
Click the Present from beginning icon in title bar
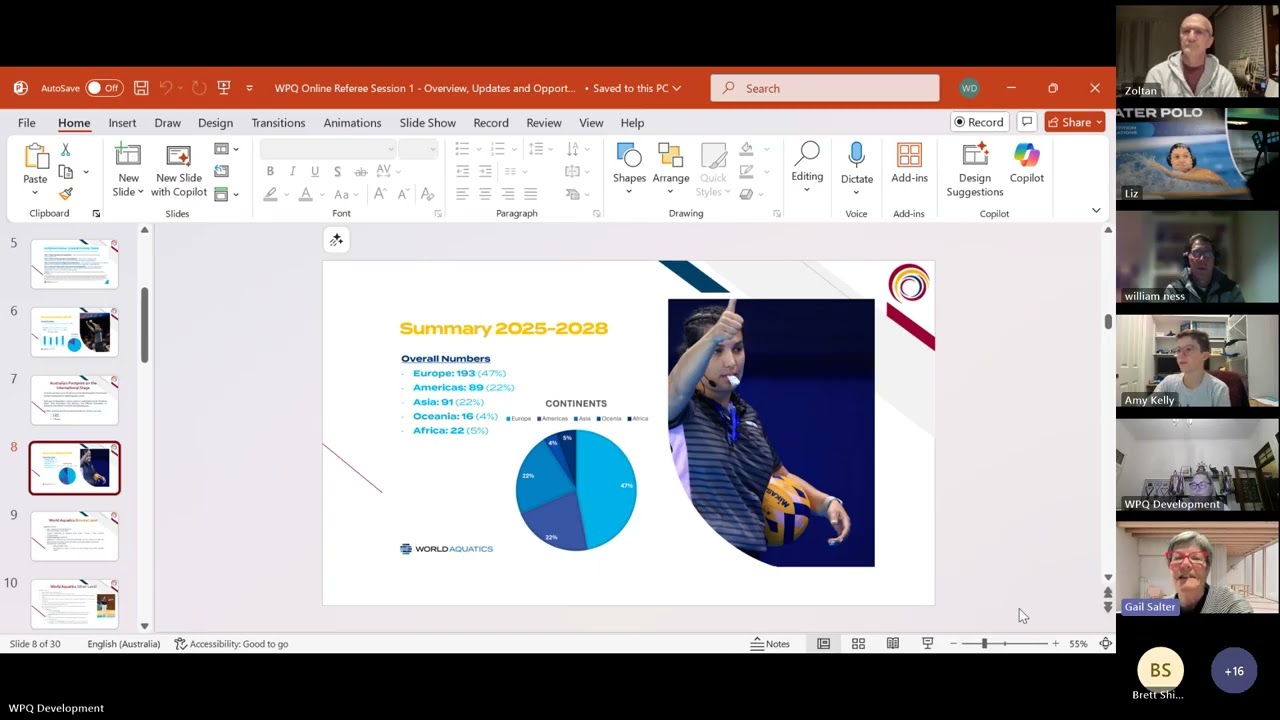(223, 88)
